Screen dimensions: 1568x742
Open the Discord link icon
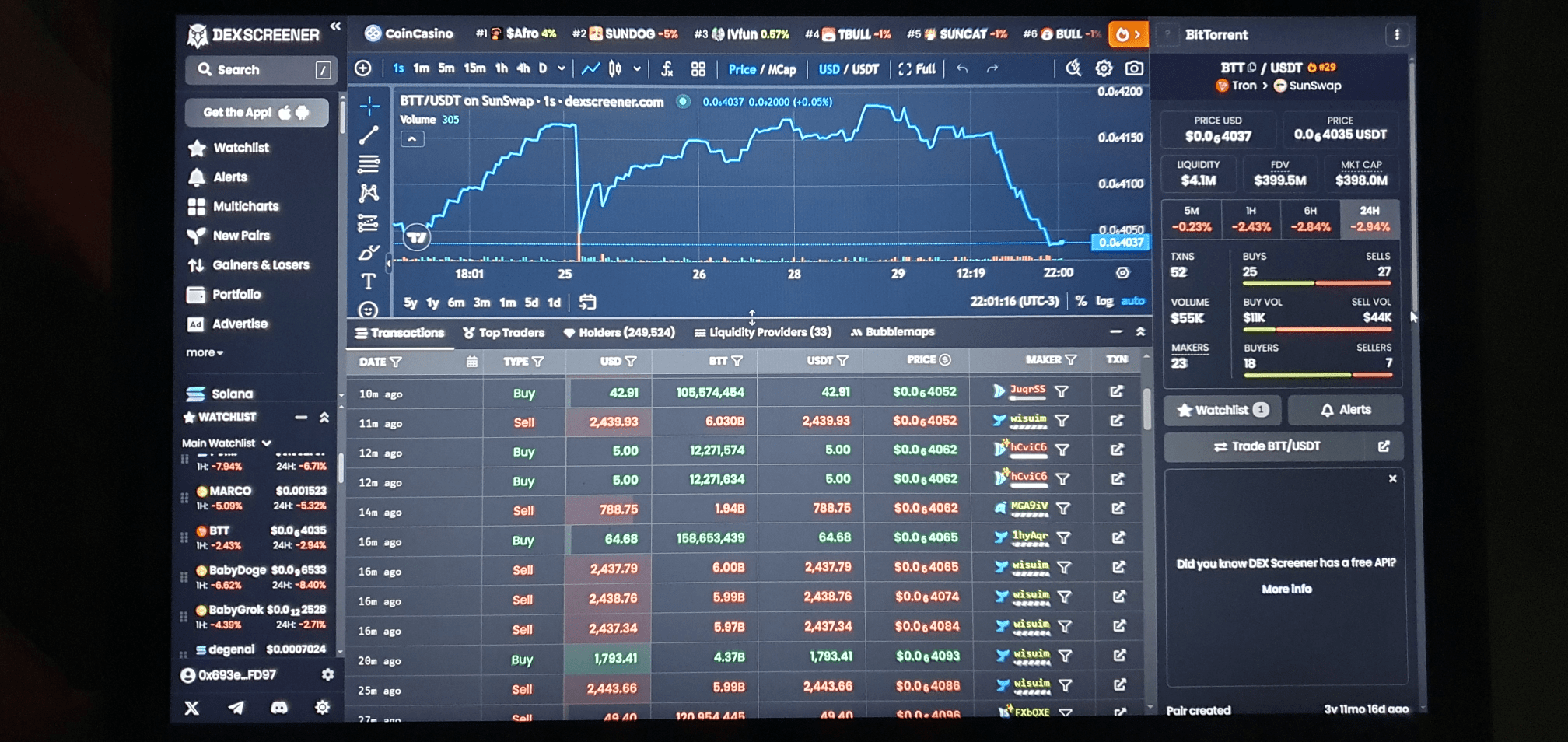click(278, 708)
